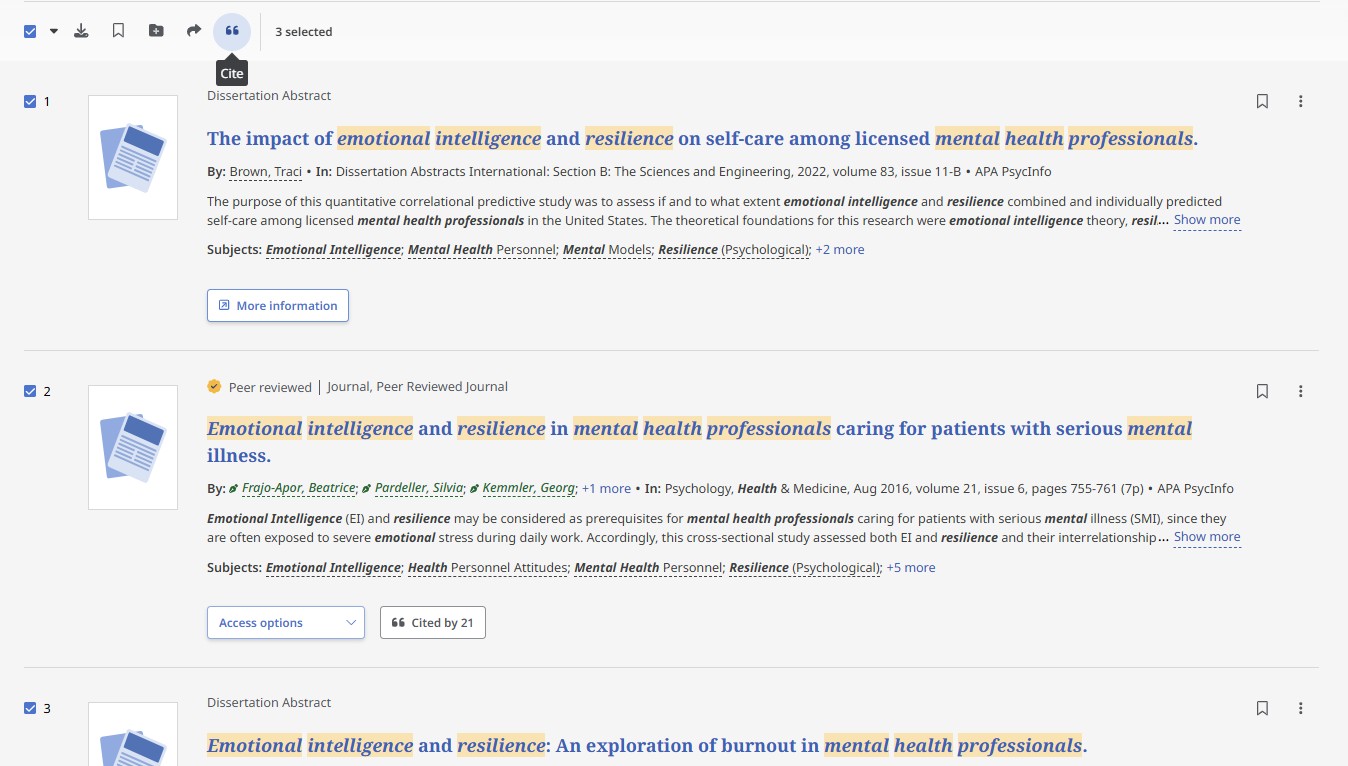Click the Cited by 21 button
Image resolution: width=1348 pixels, height=766 pixels.
click(x=433, y=622)
